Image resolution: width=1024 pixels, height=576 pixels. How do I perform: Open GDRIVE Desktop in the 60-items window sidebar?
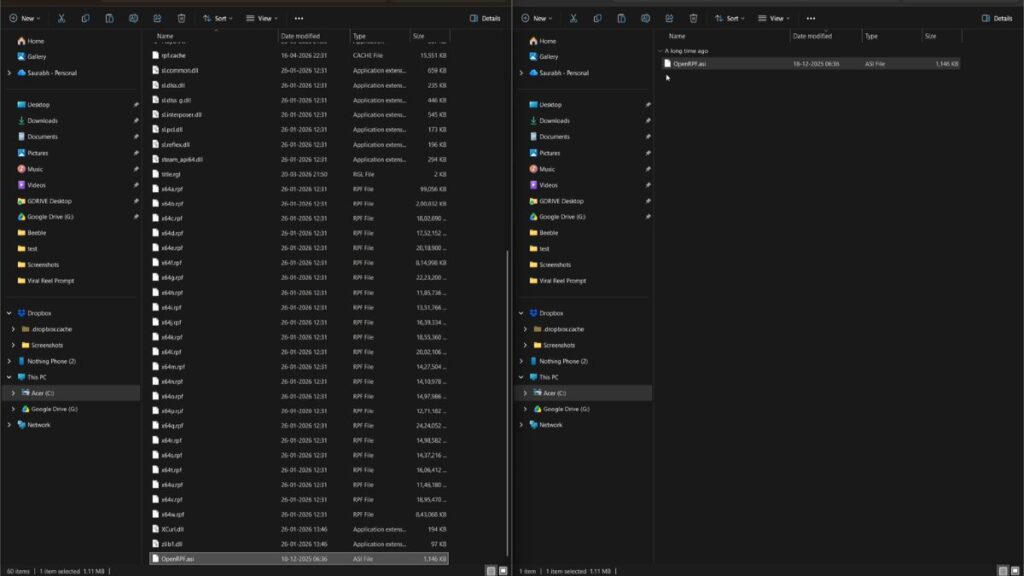point(49,201)
